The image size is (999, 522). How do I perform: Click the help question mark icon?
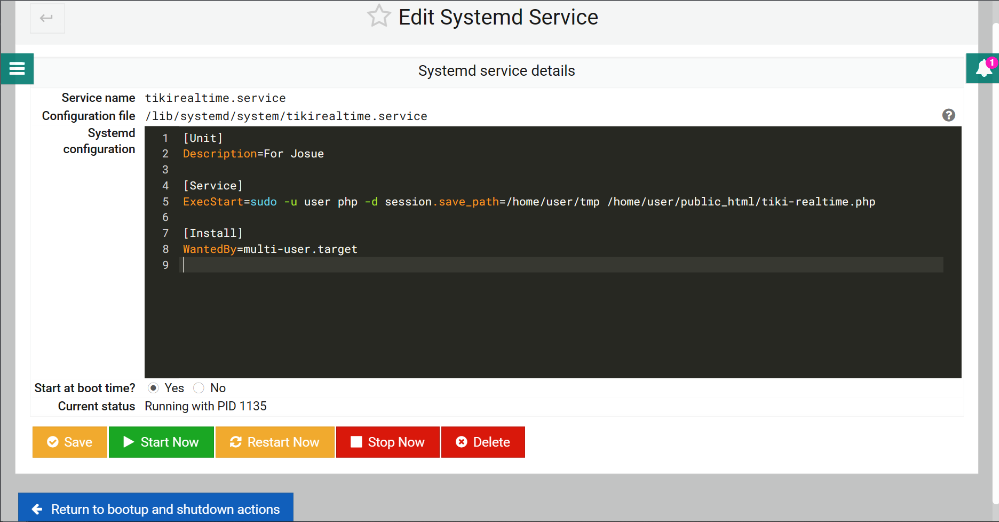pos(949,115)
